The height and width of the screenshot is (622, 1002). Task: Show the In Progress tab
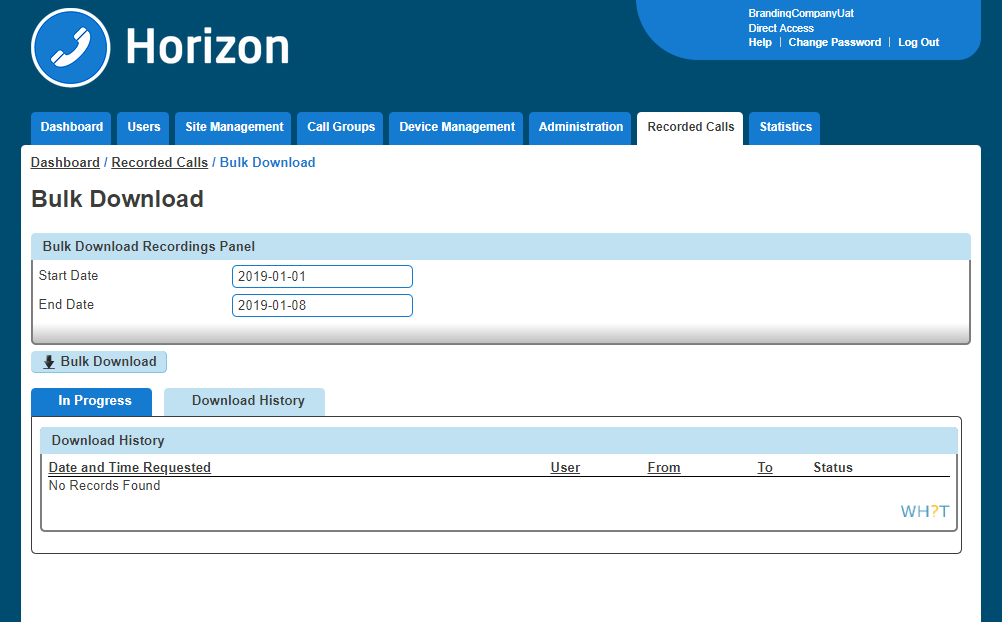[x=91, y=401]
